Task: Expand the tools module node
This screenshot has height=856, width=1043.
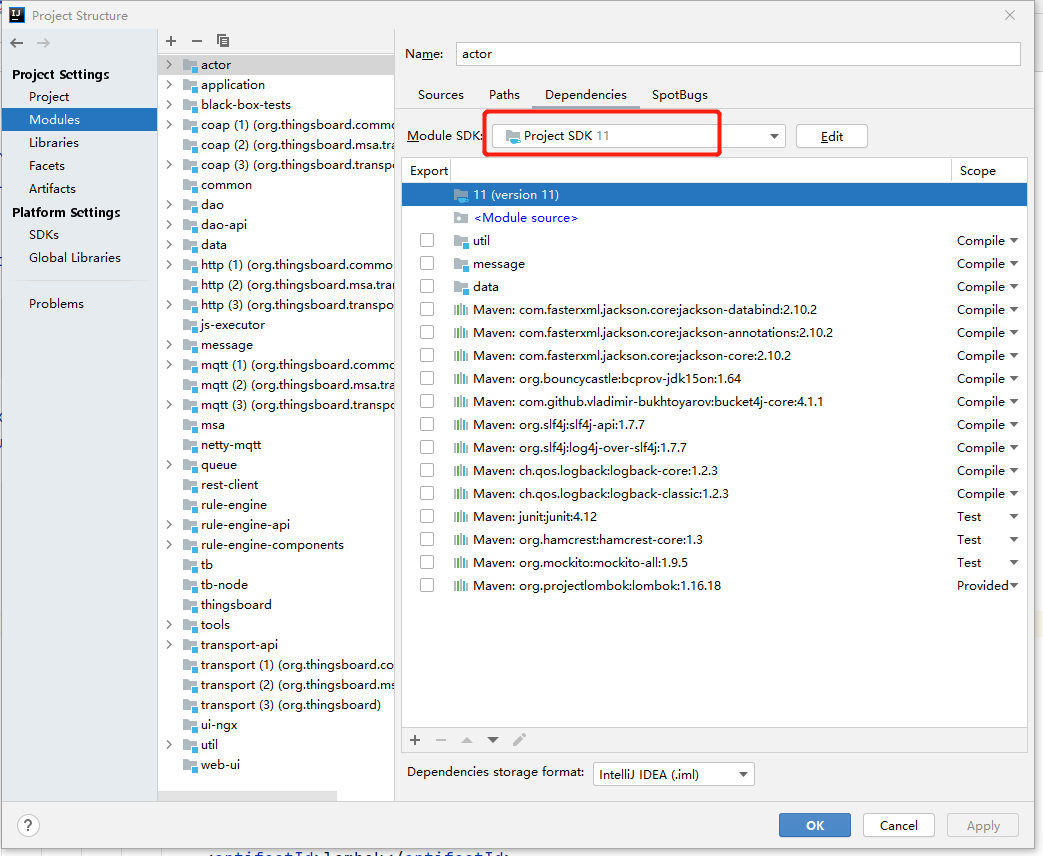Action: click(169, 625)
